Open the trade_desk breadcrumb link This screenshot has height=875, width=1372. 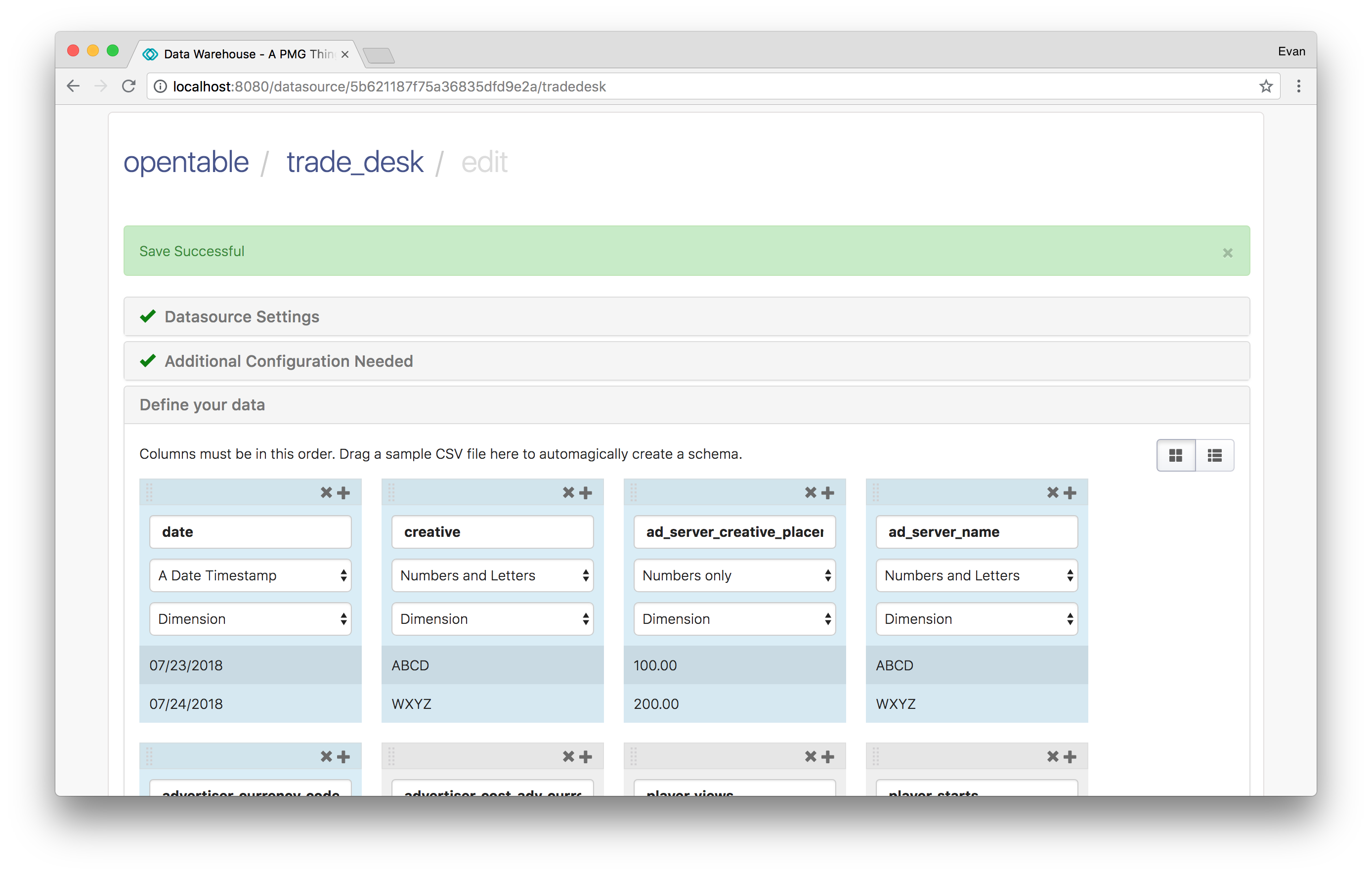[354, 162]
